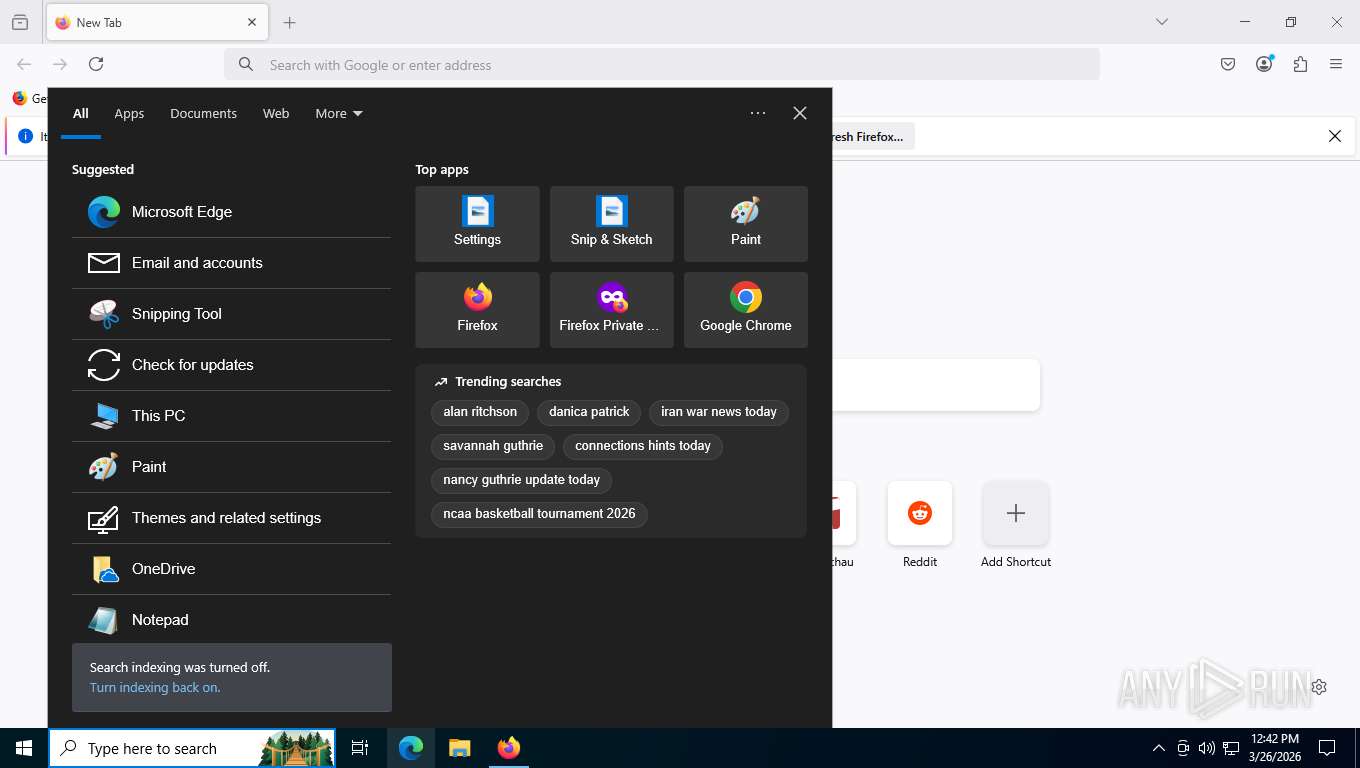The width and height of the screenshot is (1360, 768).
Task: Open Snip & Sketch tile in Top apps
Action: pos(611,224)
